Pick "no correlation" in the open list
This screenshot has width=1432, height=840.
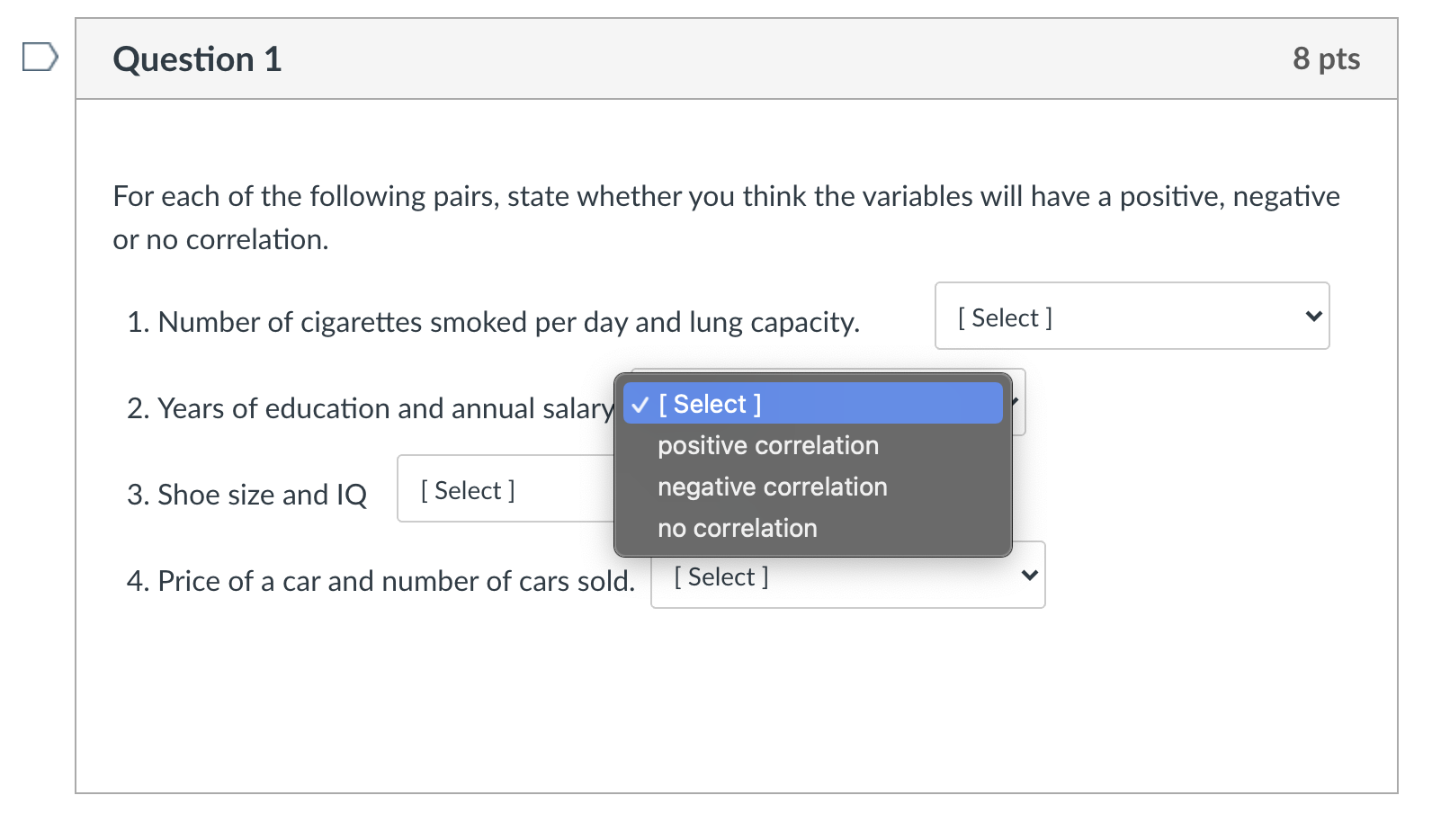[737, 529]
